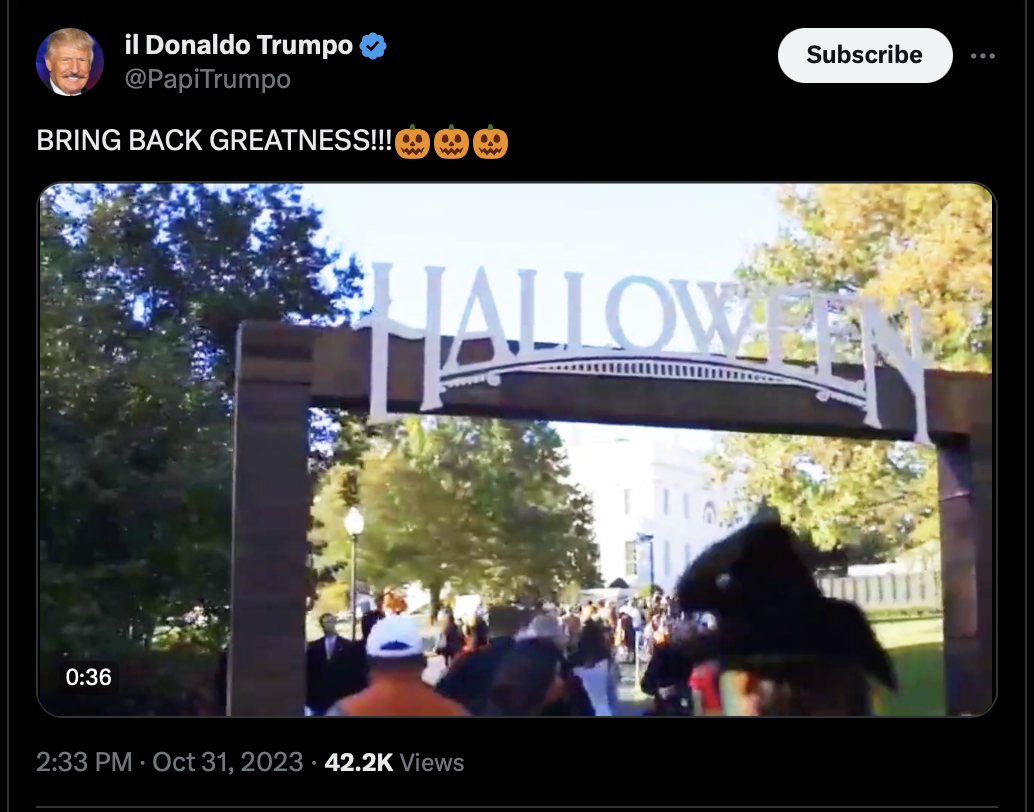Open the three-dot more options menu
Image resolution: width=1034 pixels, height=812 pixels.
tap(983, 56)
